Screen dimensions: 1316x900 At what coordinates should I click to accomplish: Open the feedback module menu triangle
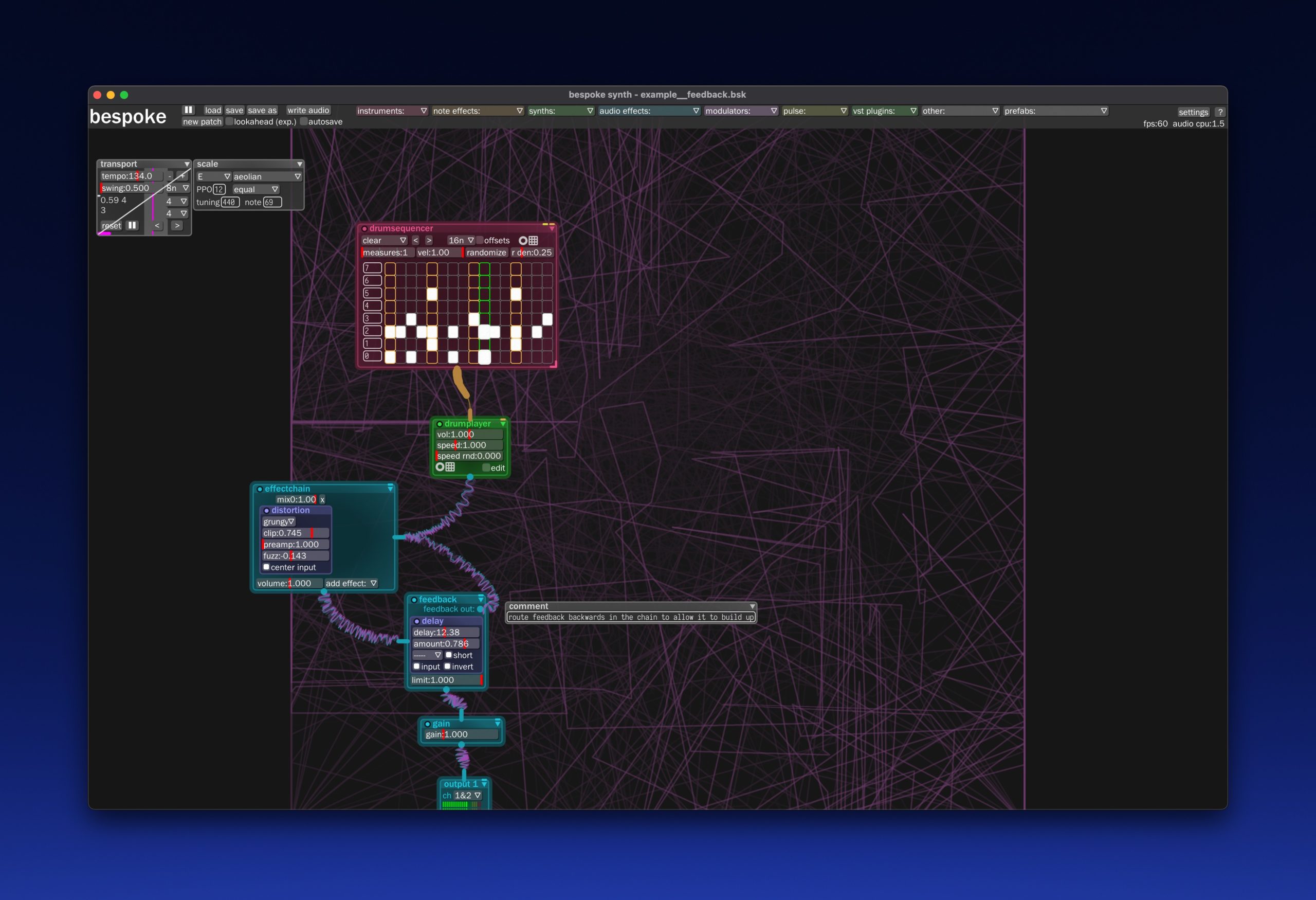[x=481, y=599]
